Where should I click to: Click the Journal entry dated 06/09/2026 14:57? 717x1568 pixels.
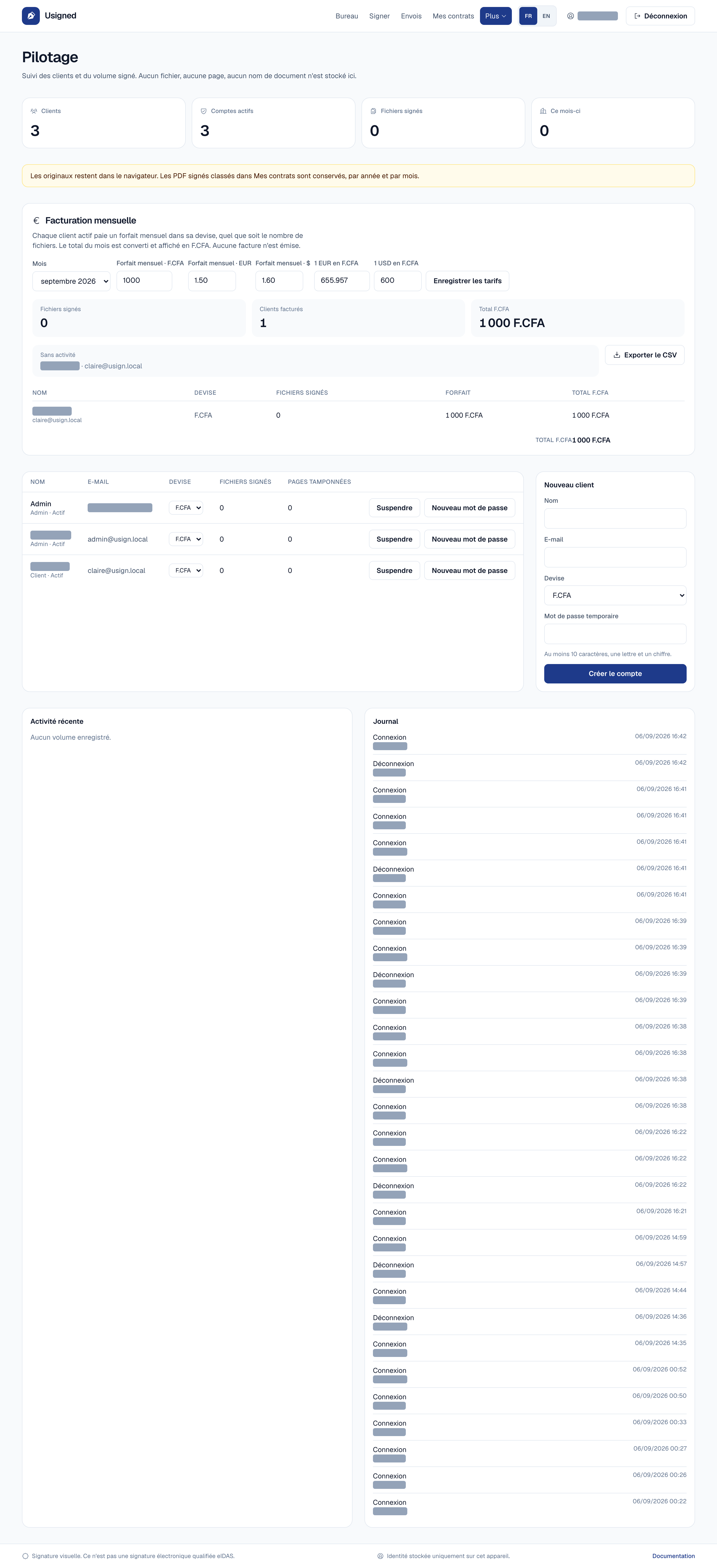[530, 1269]
